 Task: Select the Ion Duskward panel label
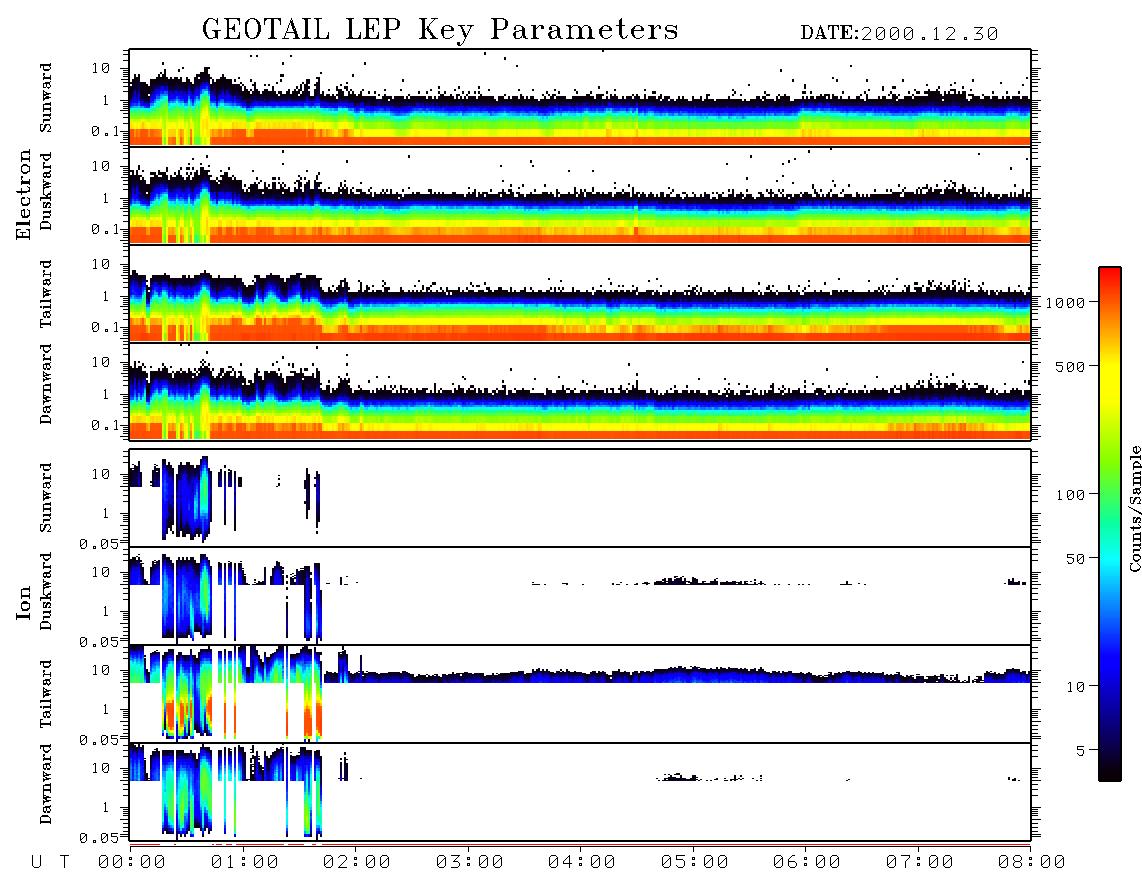click(46, 591)
